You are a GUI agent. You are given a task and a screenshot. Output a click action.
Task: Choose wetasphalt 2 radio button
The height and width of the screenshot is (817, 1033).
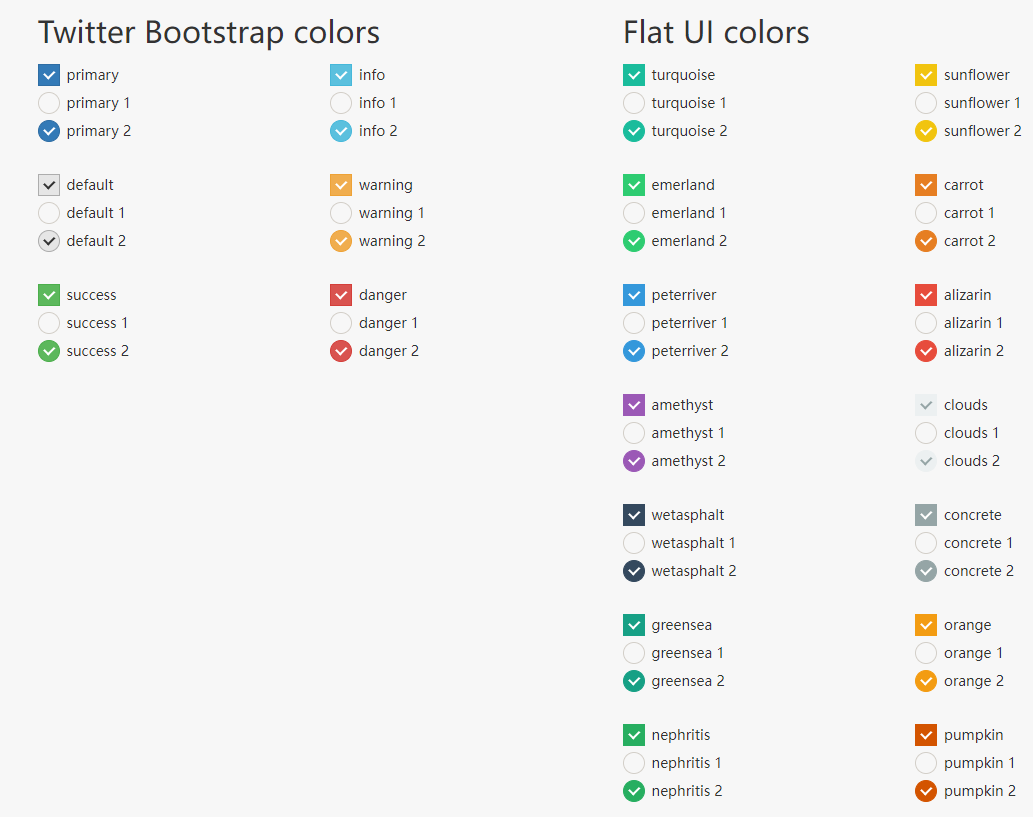[634, 571]
